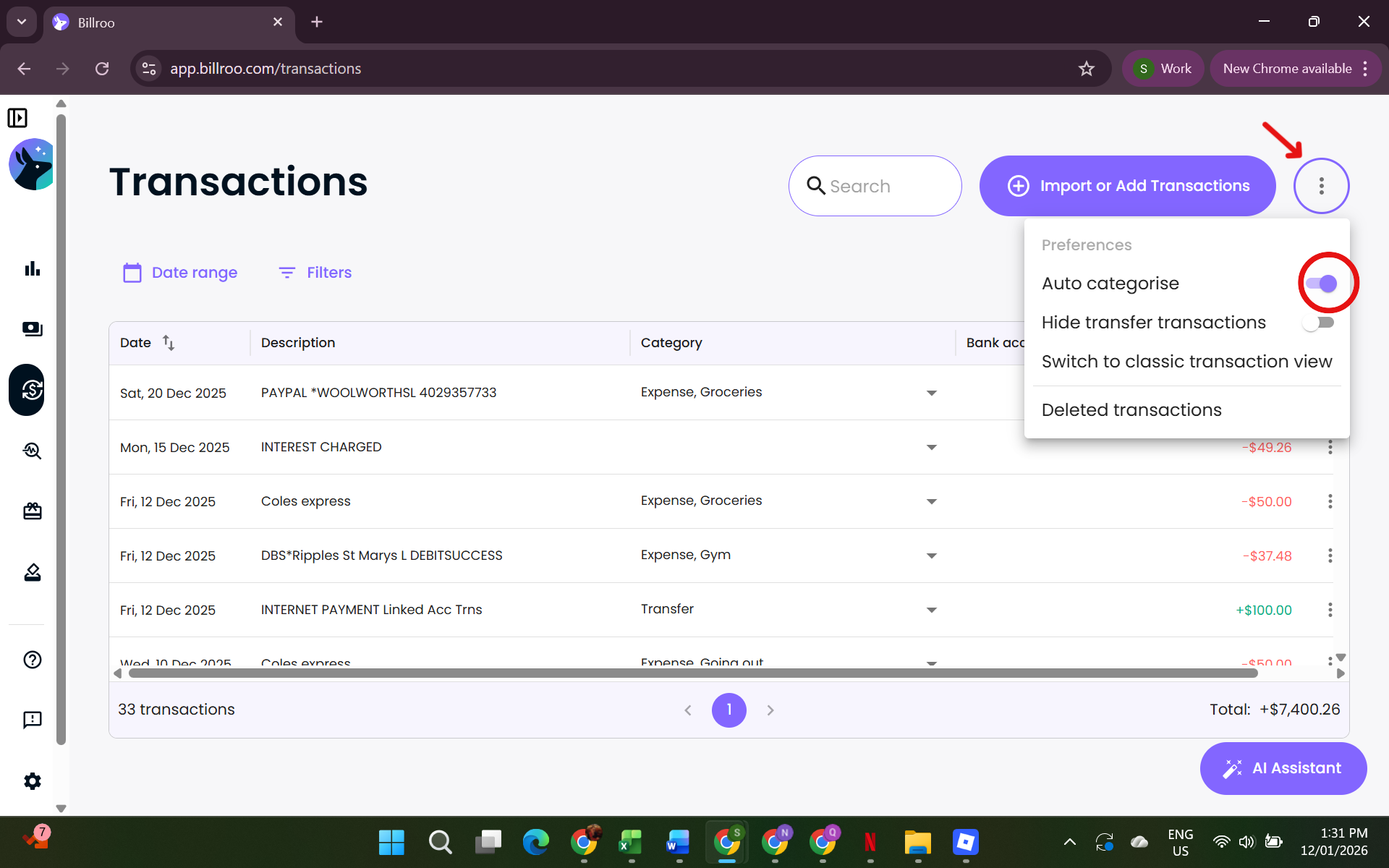Open the three-dot preferences menu button
Image resolution: width=1389 pixels, height=868 pixels.
[x=1321, y=186]
